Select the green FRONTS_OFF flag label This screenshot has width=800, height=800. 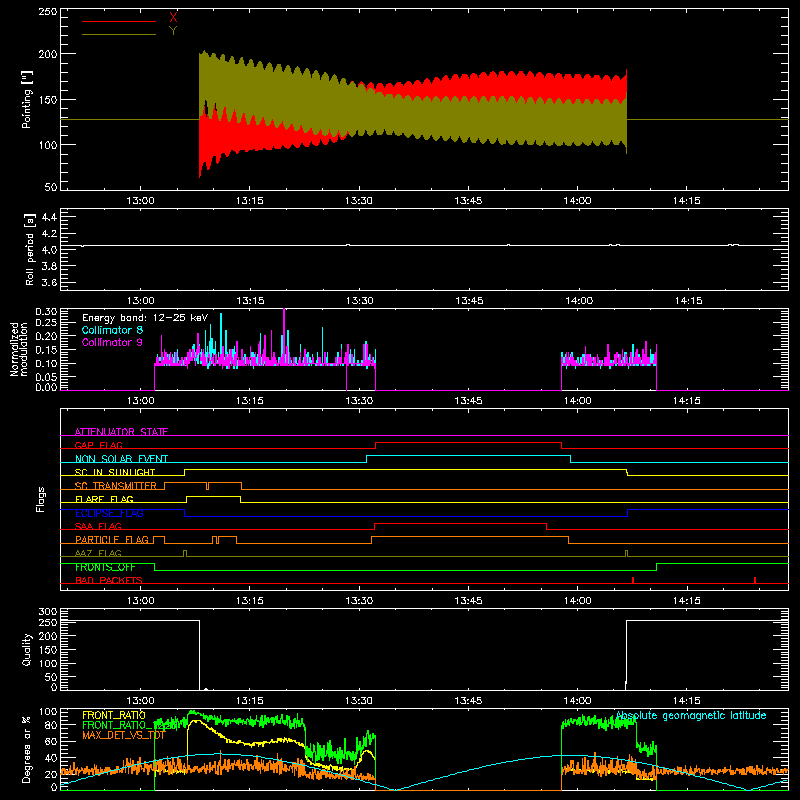coord(105,567)
